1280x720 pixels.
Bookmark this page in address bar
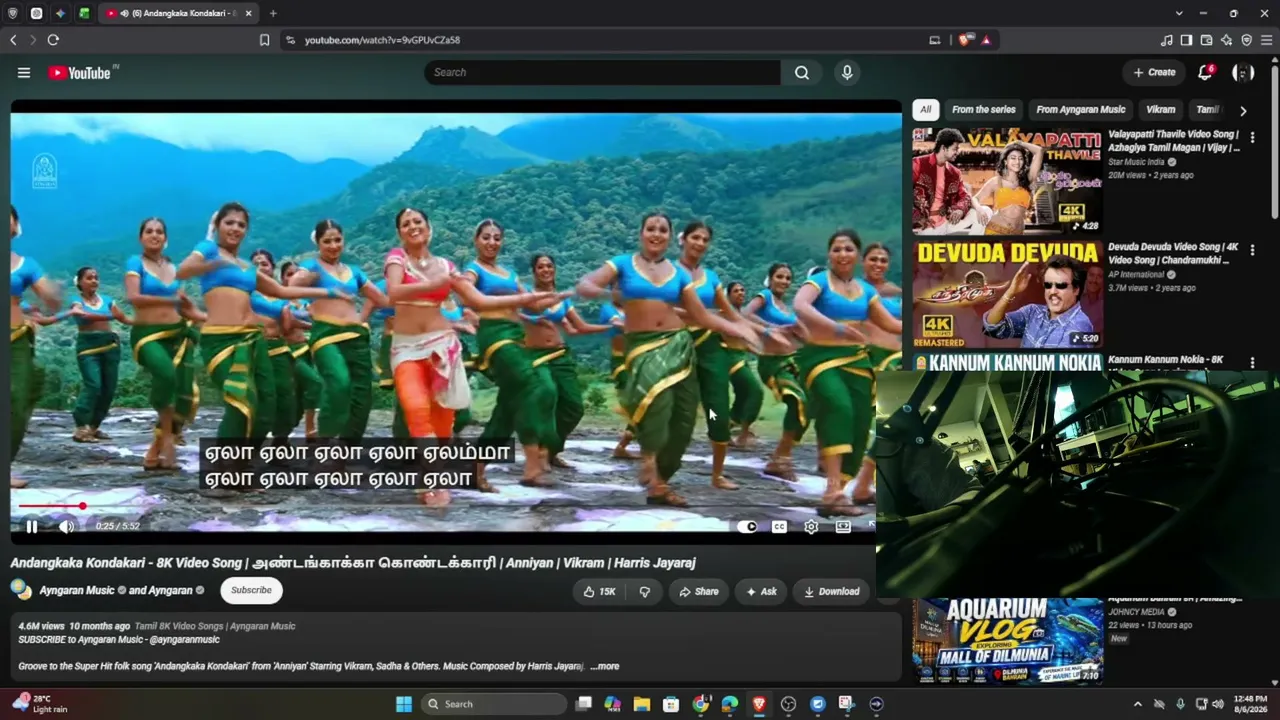click(264, 40)
